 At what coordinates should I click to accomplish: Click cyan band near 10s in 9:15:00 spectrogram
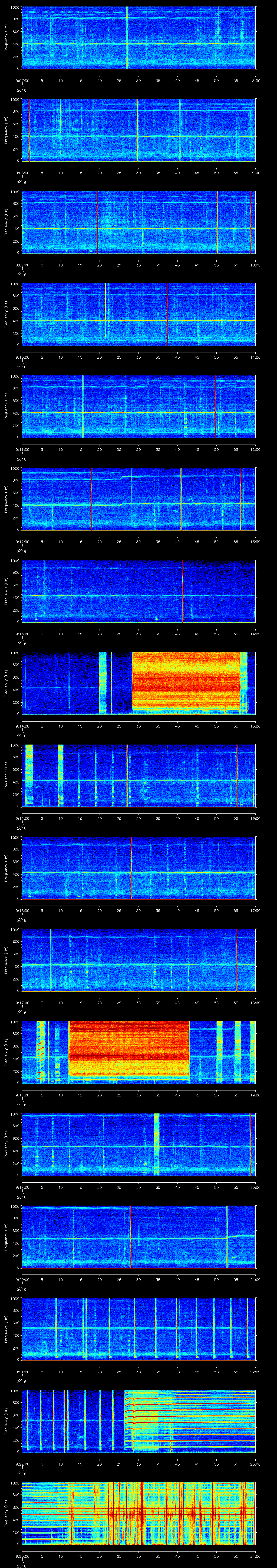coord(60,775)
